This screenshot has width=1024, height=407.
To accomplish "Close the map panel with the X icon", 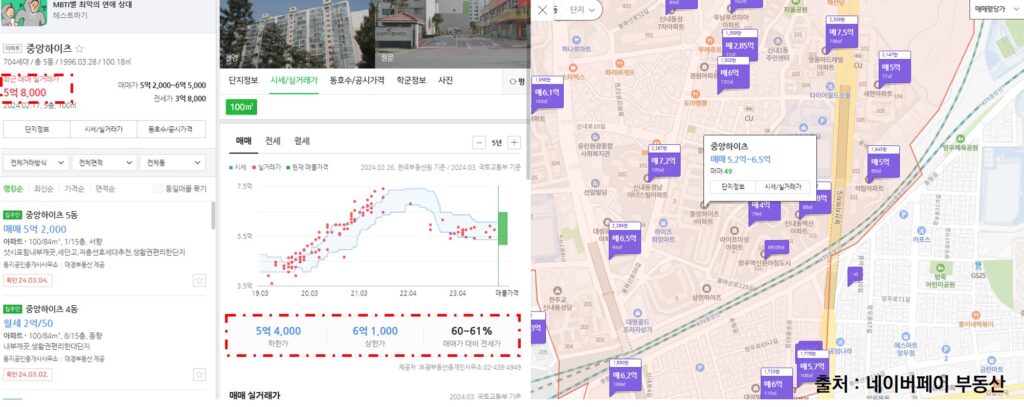I will tap(542, 10).
